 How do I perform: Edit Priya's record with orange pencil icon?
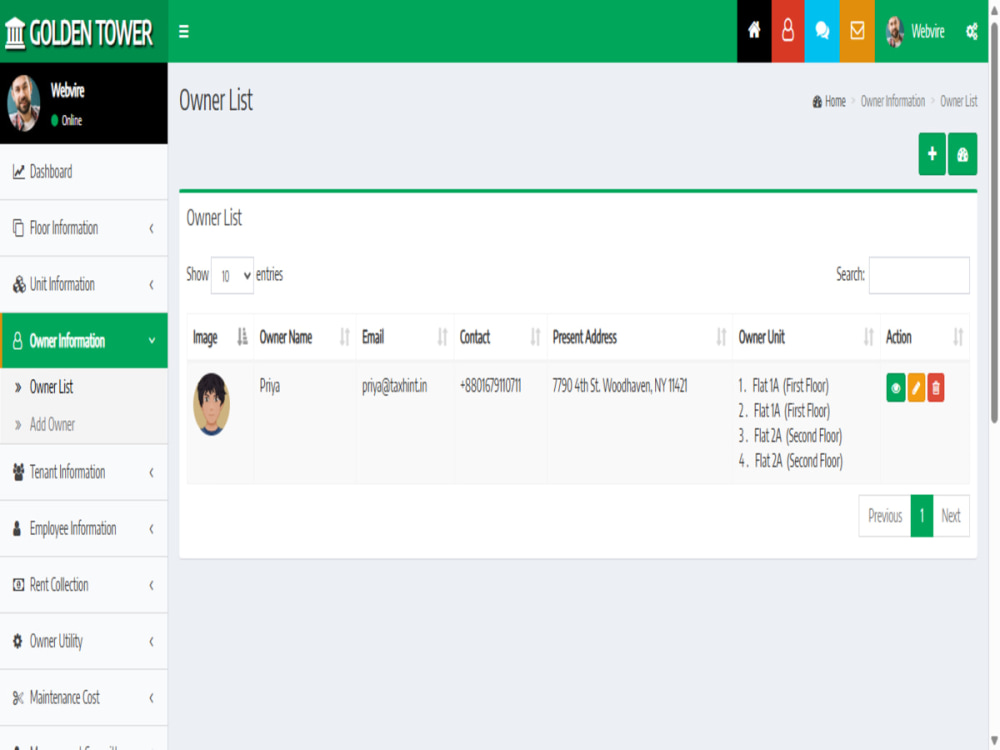point(916,388)
